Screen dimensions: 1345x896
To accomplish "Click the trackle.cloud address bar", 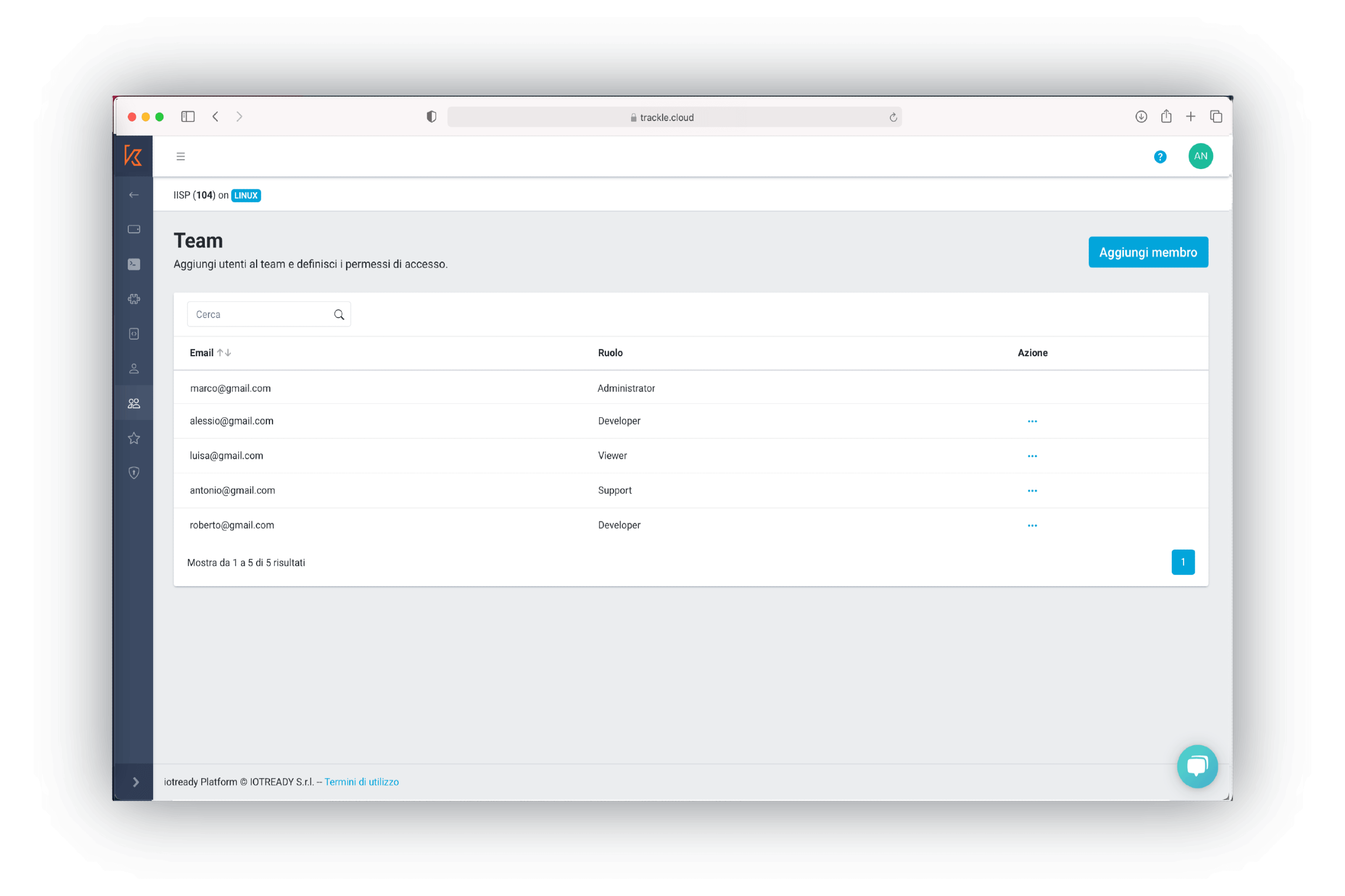I will (x=674, y=117).
